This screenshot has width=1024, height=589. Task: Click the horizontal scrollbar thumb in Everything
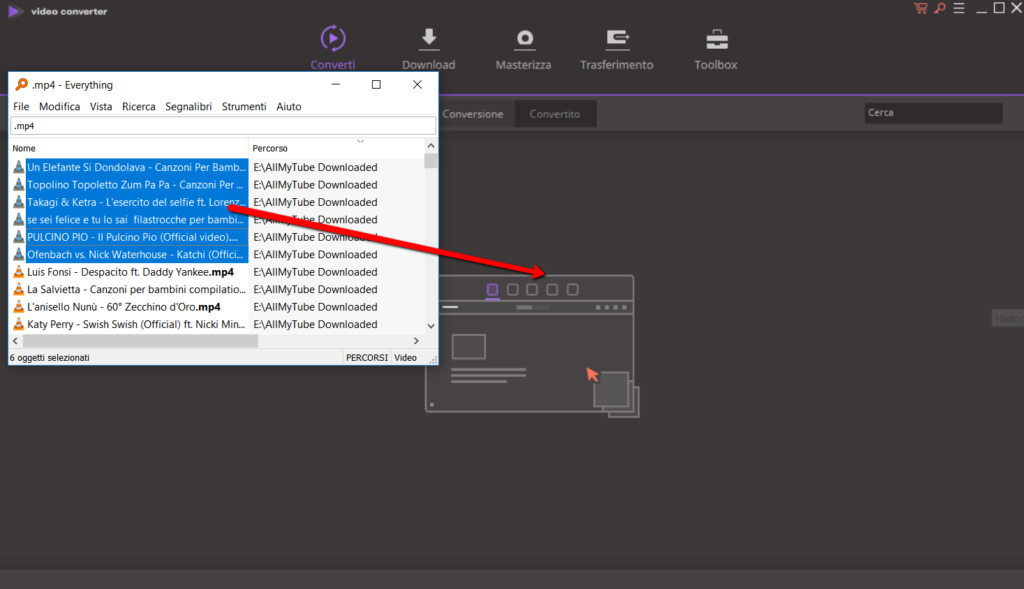click(x=140, y=341)
